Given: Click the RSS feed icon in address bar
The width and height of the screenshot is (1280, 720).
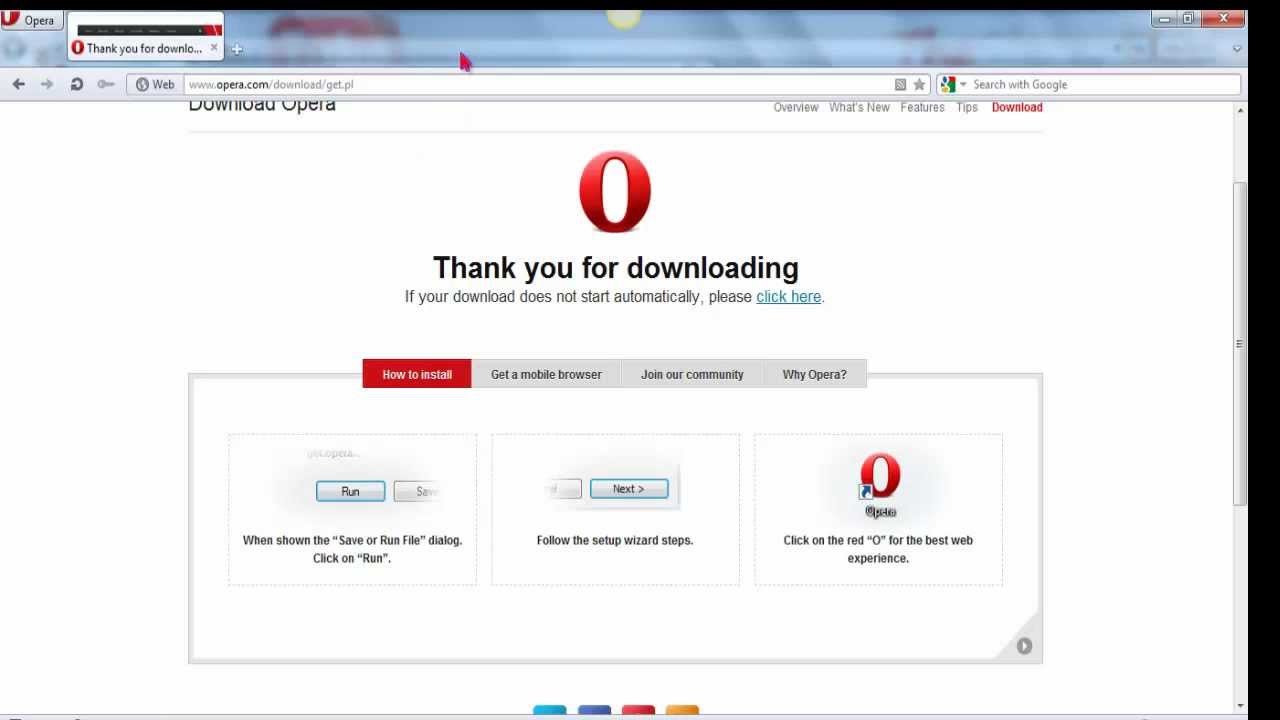Looking at the screenshot, I should pyautogui.click(x=900, y=84).
